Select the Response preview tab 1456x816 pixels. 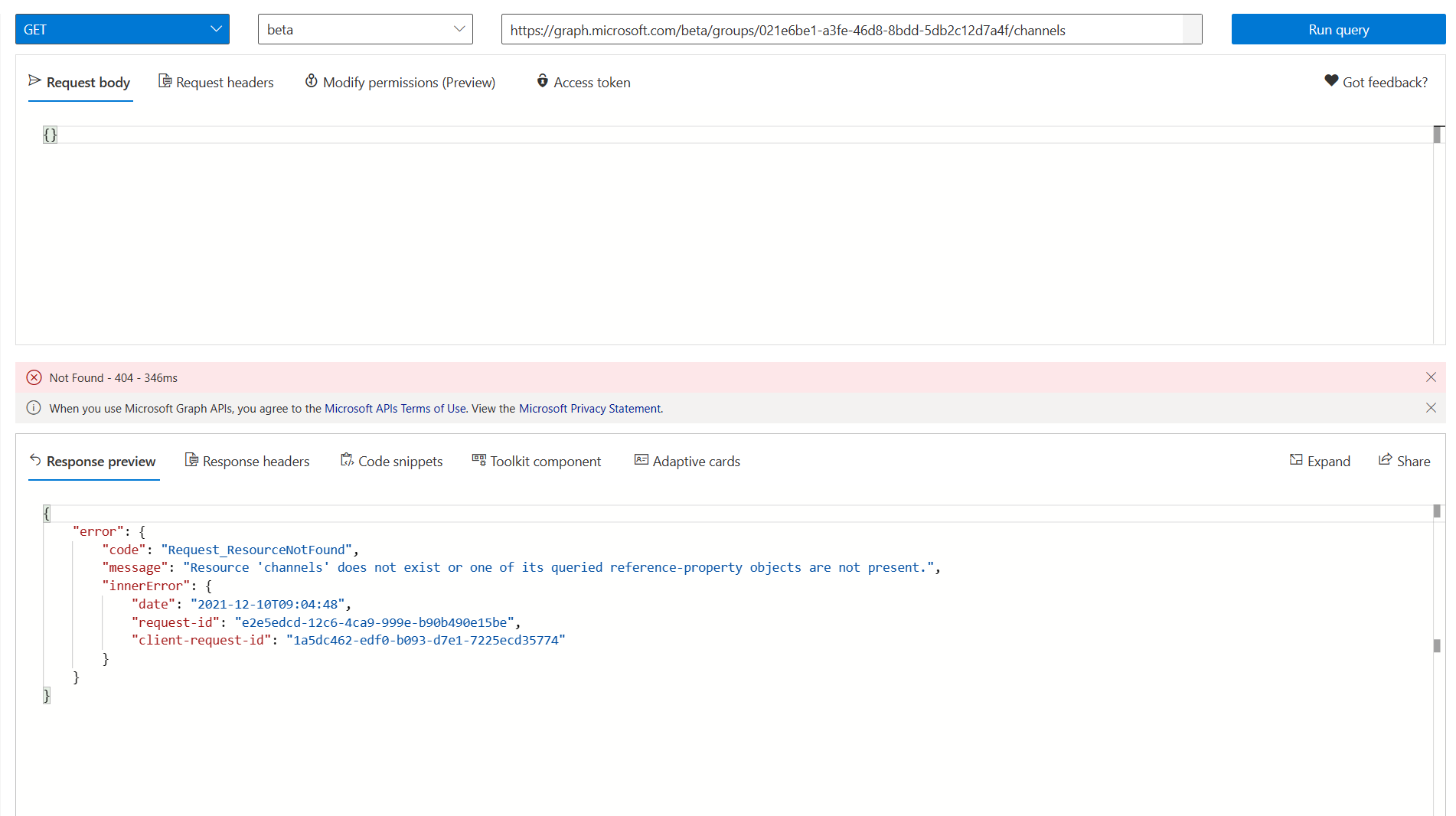click(x=93, y=461)
